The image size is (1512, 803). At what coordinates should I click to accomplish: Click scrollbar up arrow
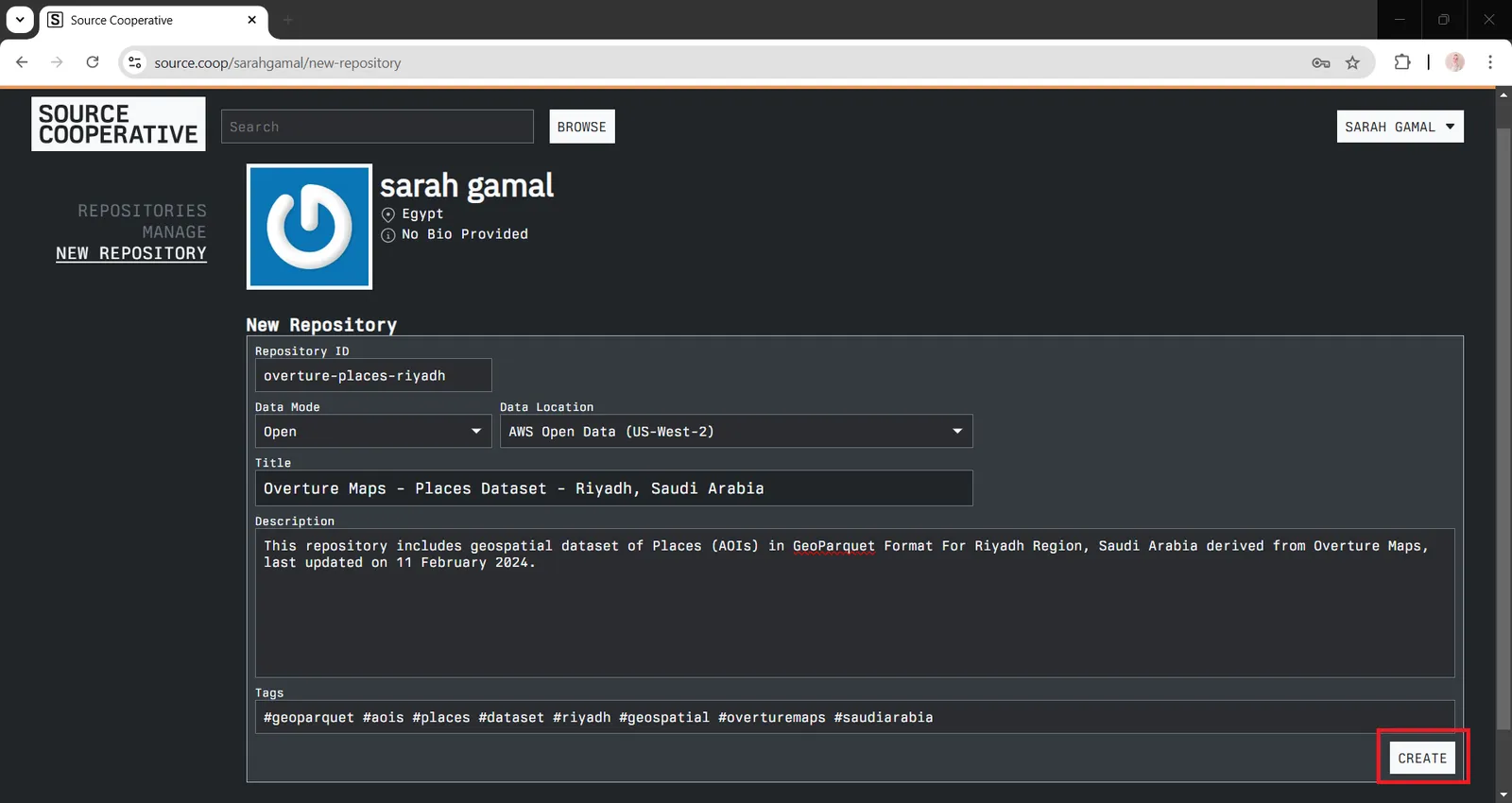[x=1503, y=94]
